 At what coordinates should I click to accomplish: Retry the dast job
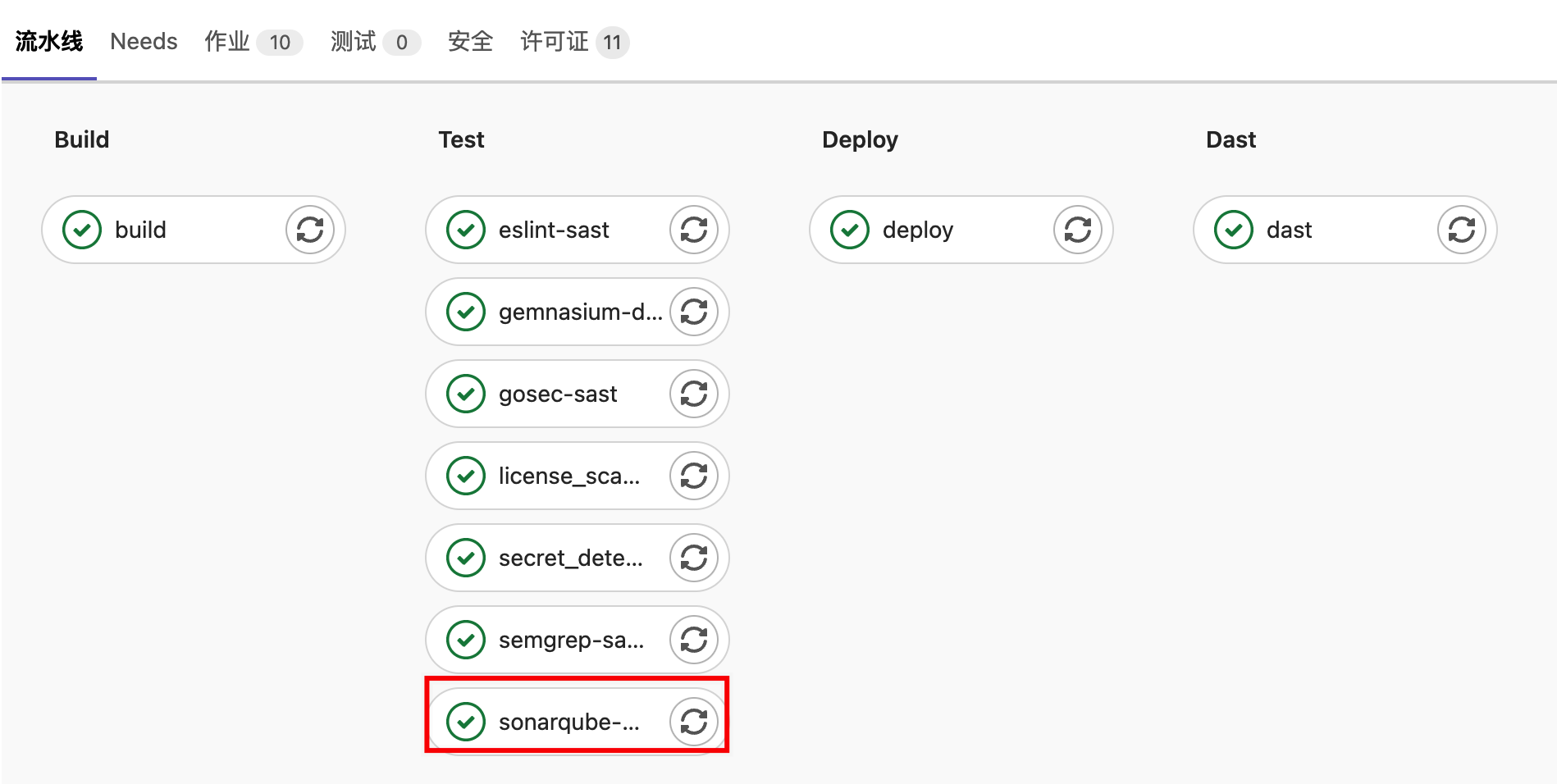(1462, 230)
